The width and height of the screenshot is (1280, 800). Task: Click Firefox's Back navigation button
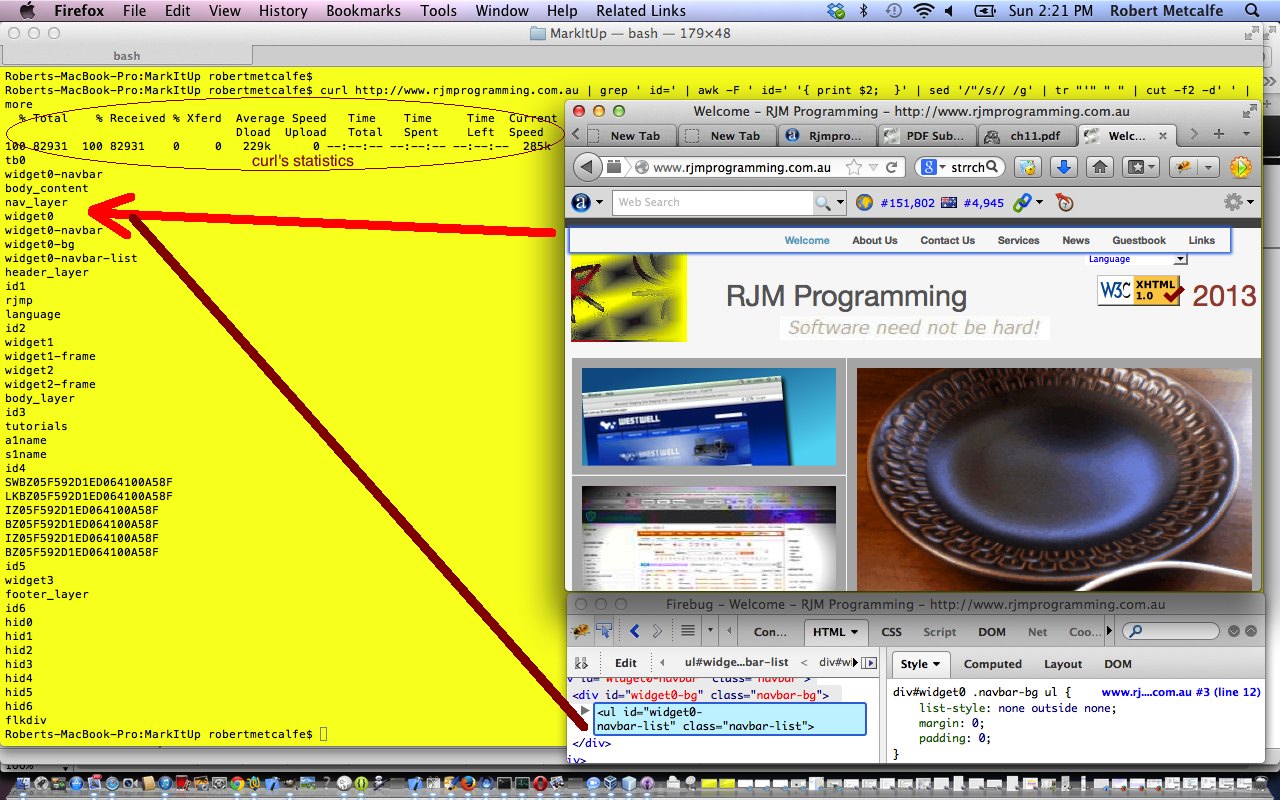click(590, 167)
